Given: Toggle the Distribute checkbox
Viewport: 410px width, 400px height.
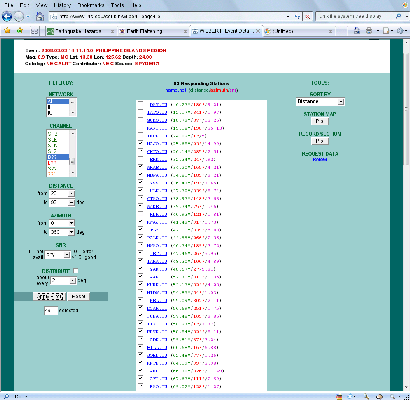Looking at the screenshot, I should (x=76, y=271).
